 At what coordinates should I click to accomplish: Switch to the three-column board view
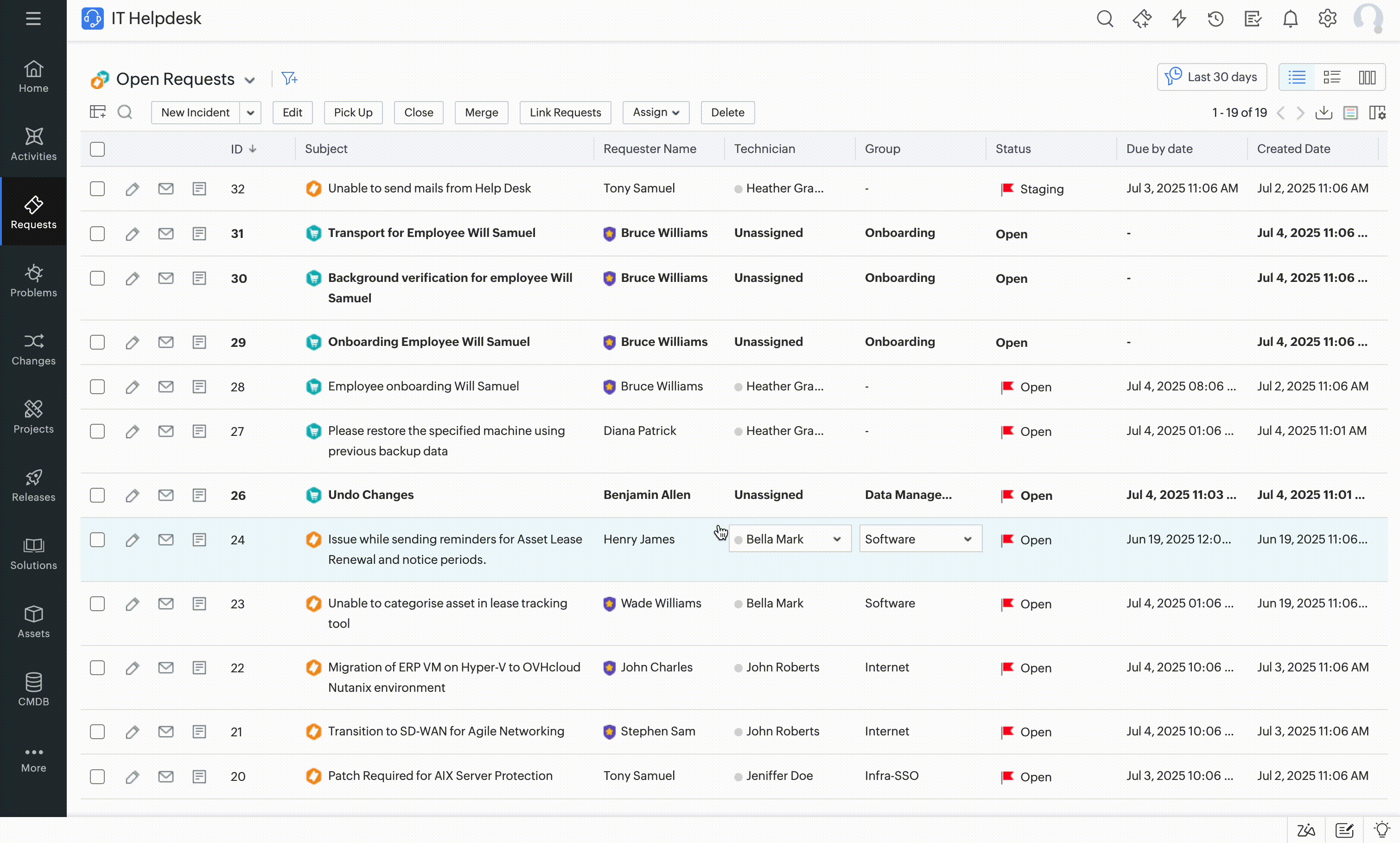pos(1367,77)
